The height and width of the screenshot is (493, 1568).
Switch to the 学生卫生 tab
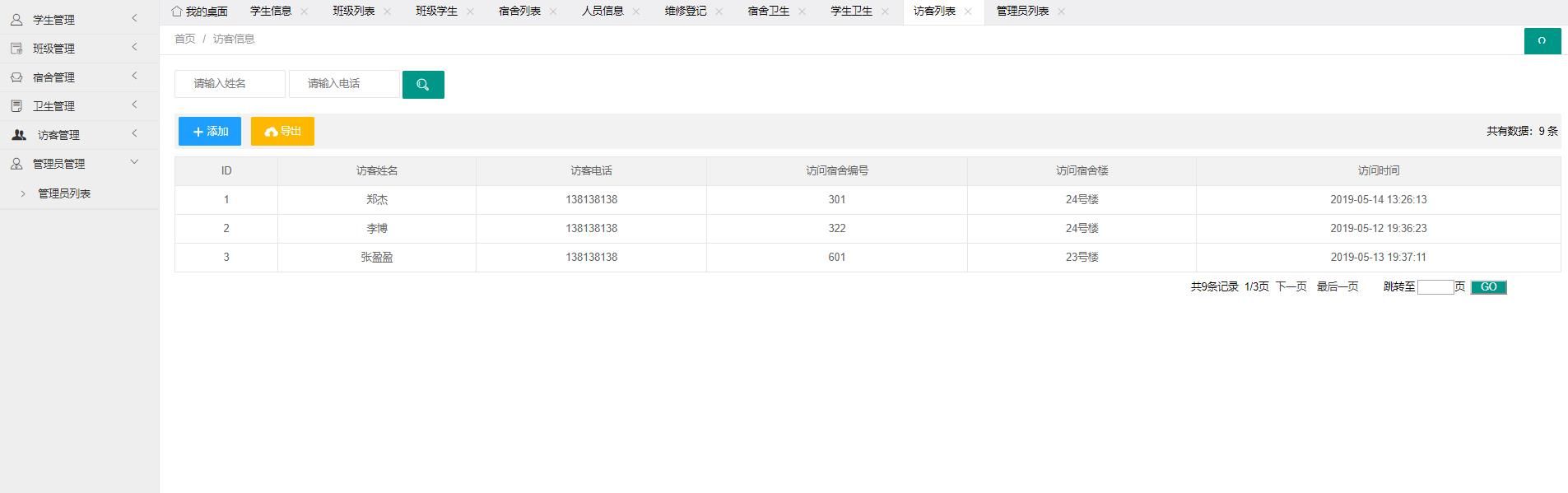pos(852,12)
